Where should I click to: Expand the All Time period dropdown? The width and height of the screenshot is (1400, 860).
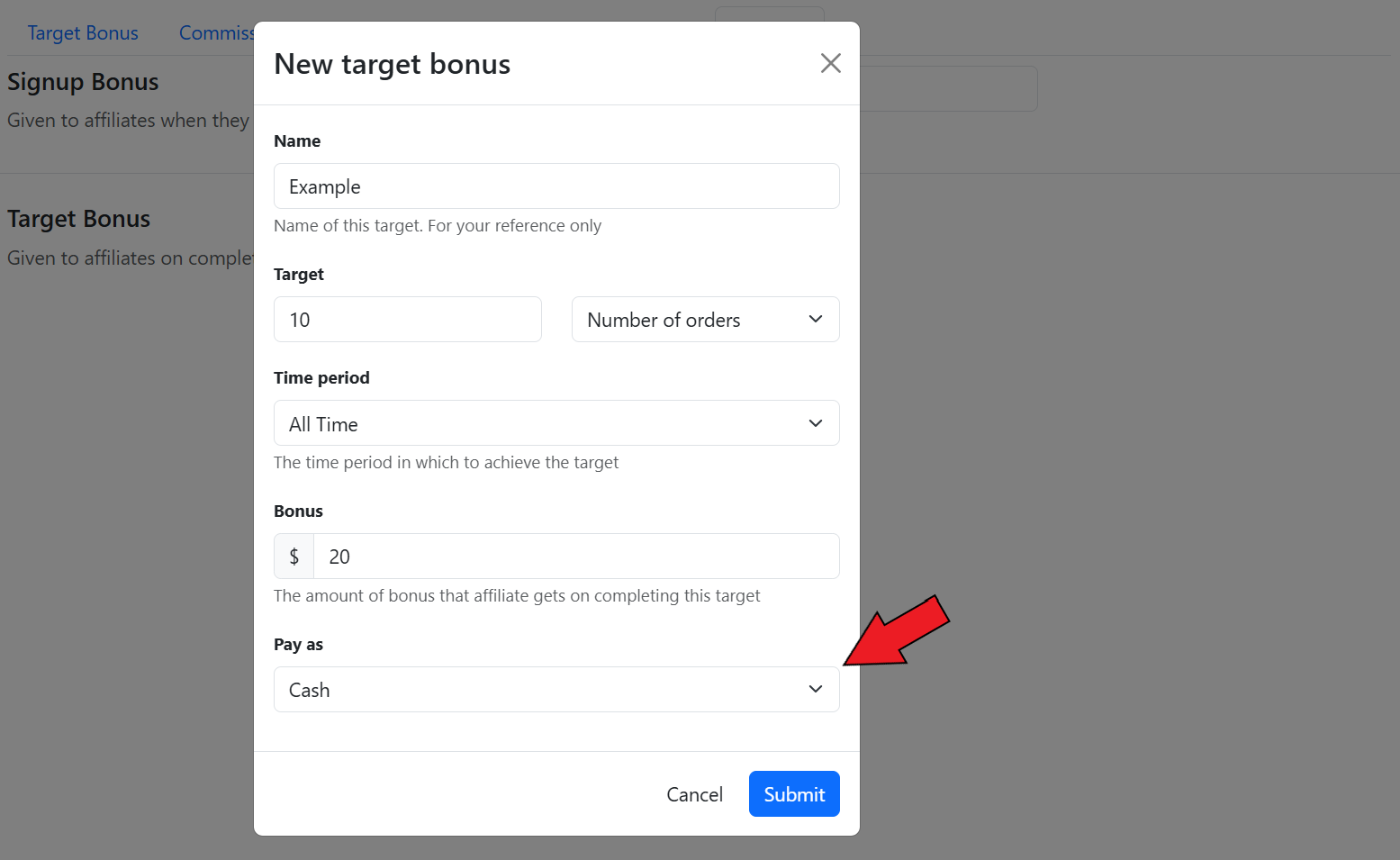click(x=556, y=423)
